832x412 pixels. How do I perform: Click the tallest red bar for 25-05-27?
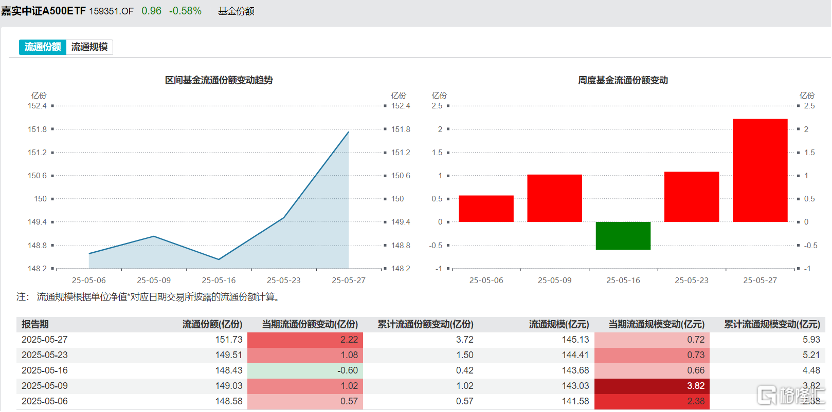[760, 170]
